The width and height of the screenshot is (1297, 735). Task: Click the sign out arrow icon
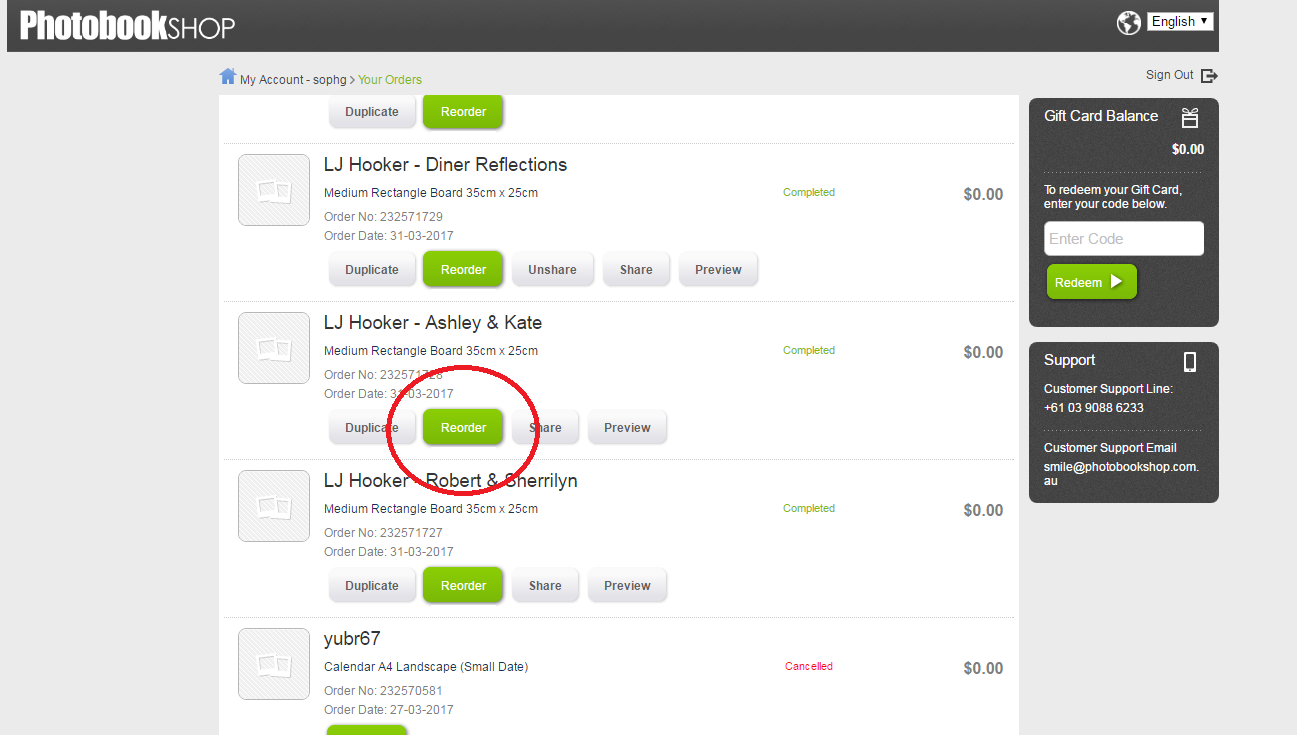(x=1209, y=76)
